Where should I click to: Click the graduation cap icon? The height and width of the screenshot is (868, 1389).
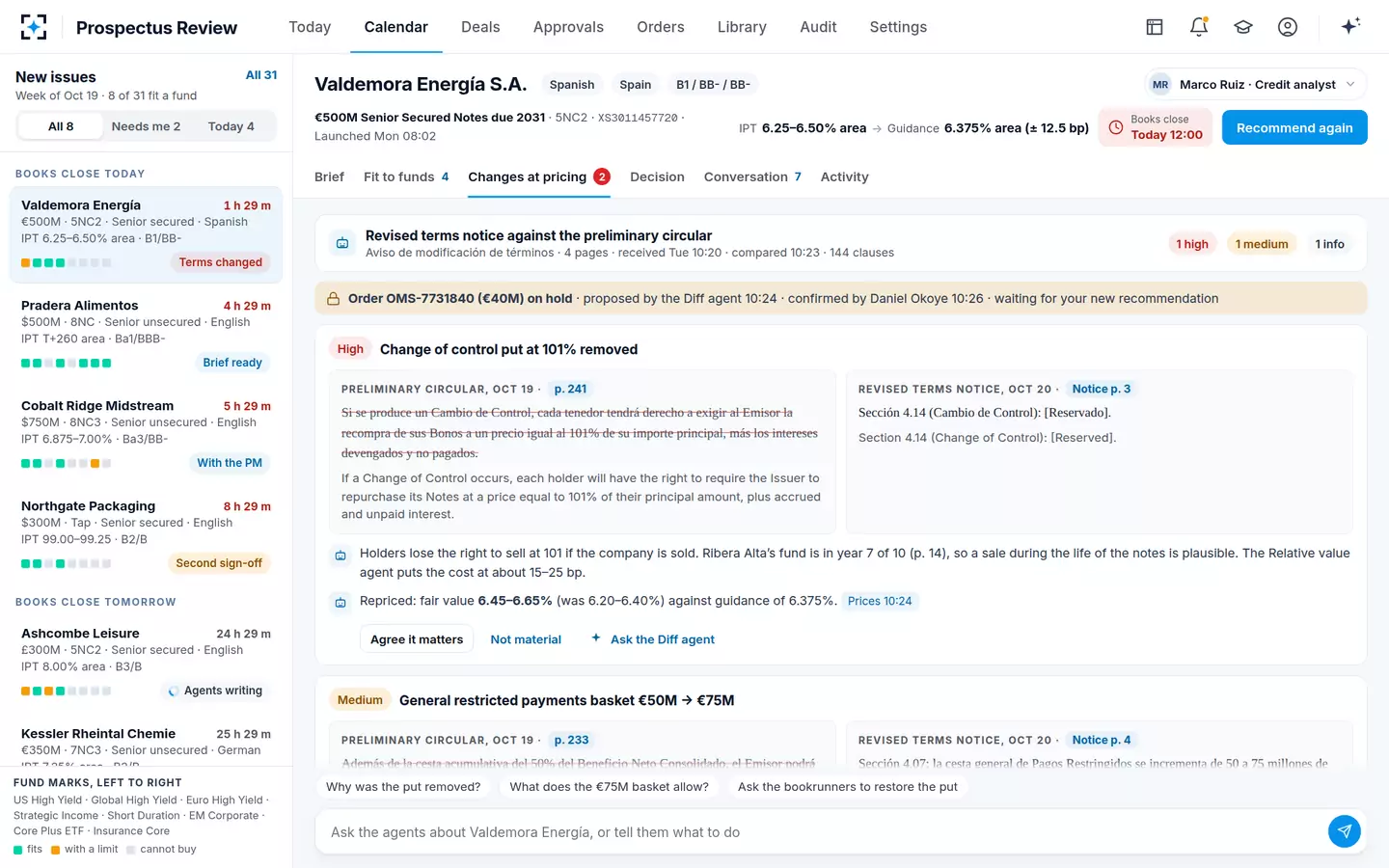(1243, 27)
